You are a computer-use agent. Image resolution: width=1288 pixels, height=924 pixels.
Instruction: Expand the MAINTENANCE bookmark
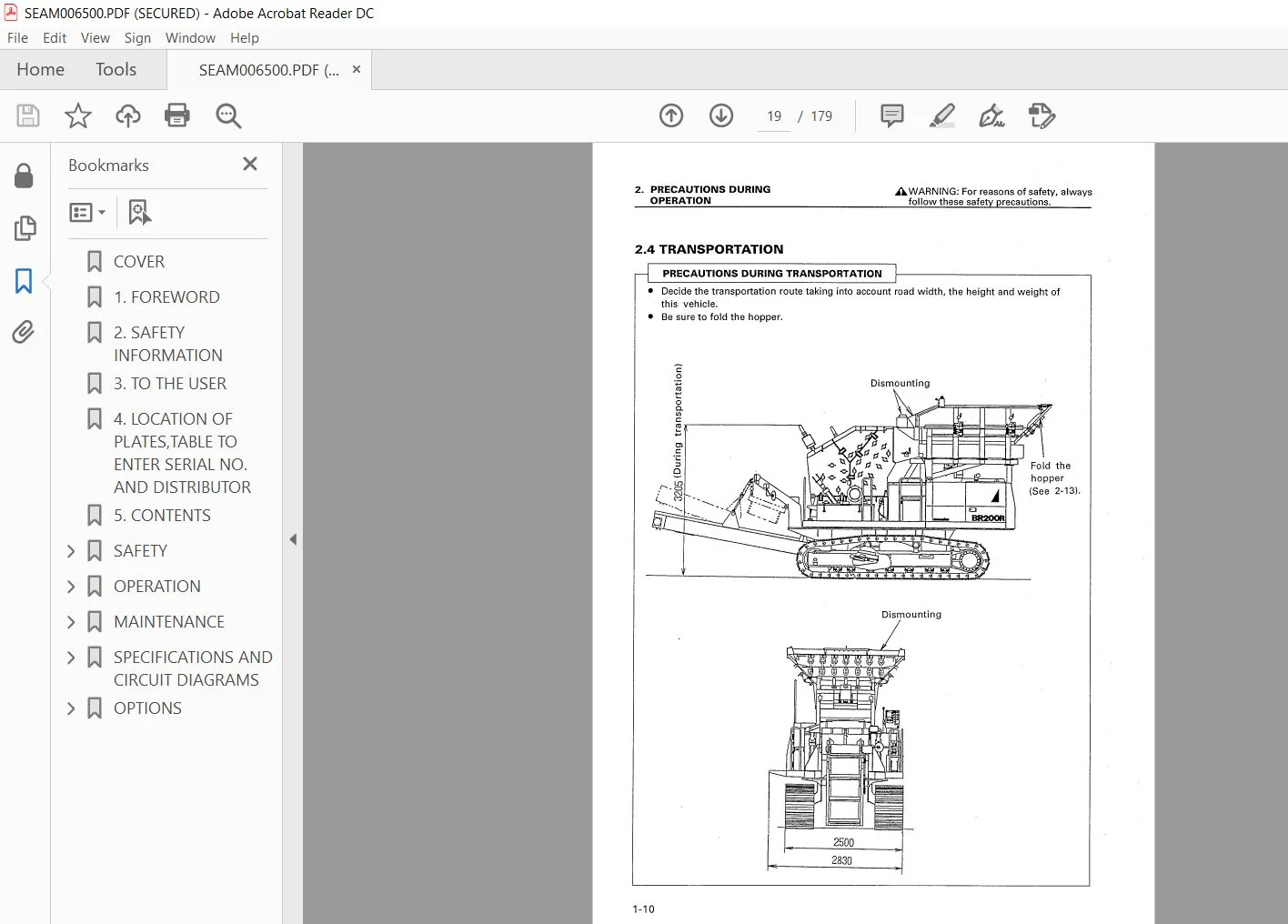coord(71,622)
